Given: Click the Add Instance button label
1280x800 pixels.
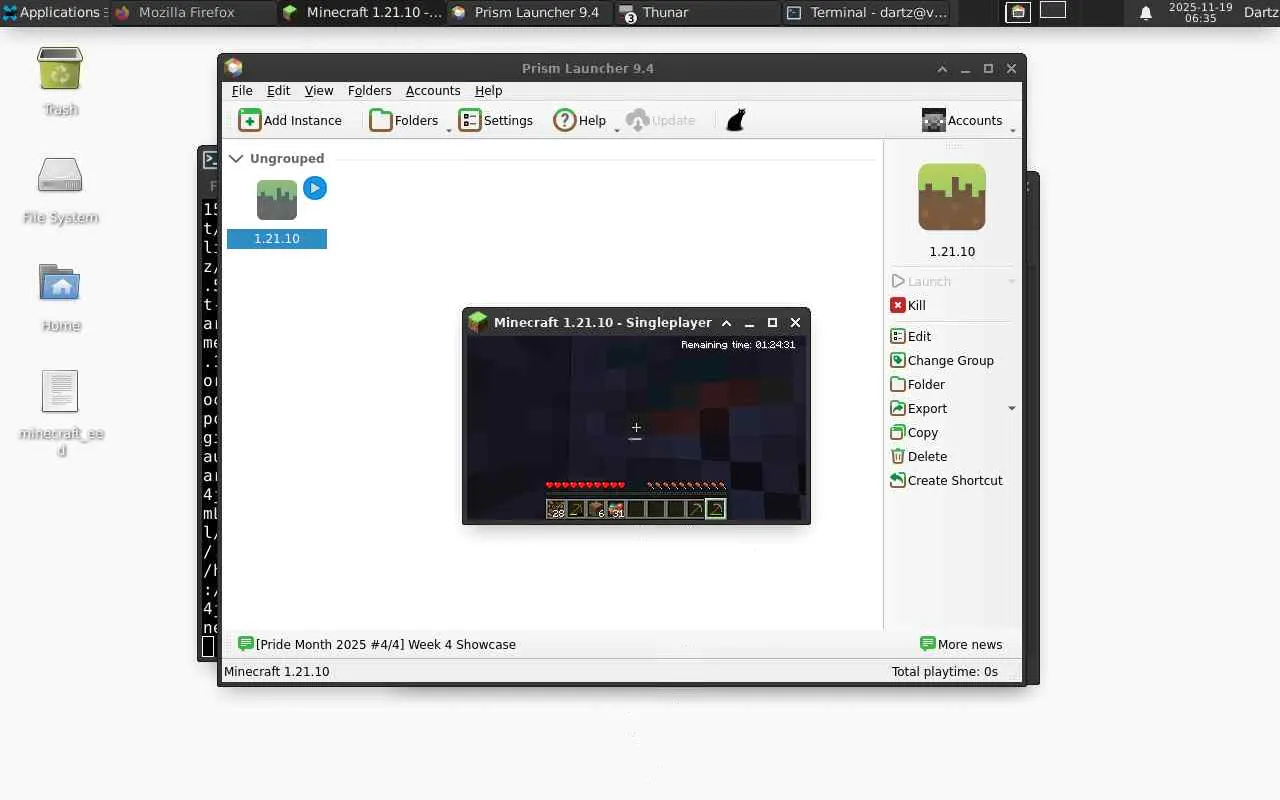Looking at the screenshot, I should 303,120.
